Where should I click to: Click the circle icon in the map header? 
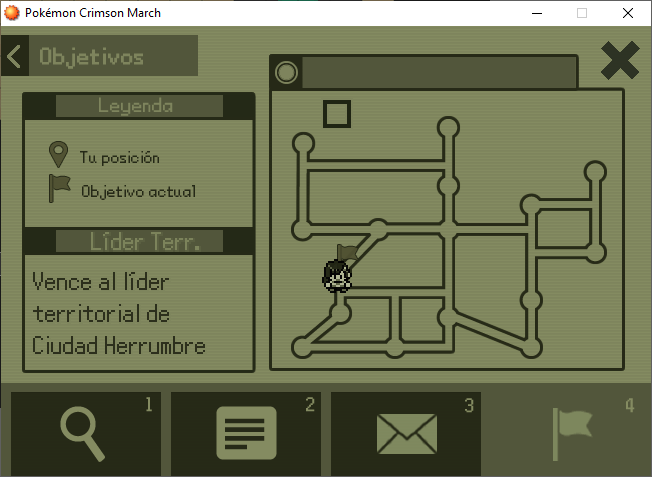(287, 72)
